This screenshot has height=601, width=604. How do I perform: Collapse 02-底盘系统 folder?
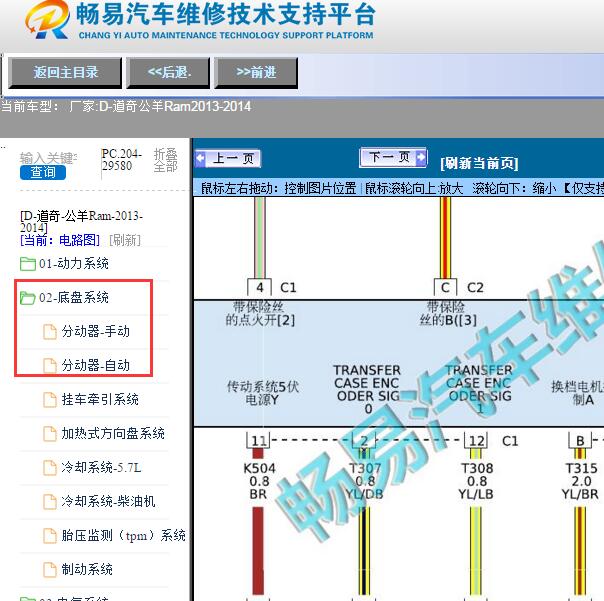click(74, 298)
